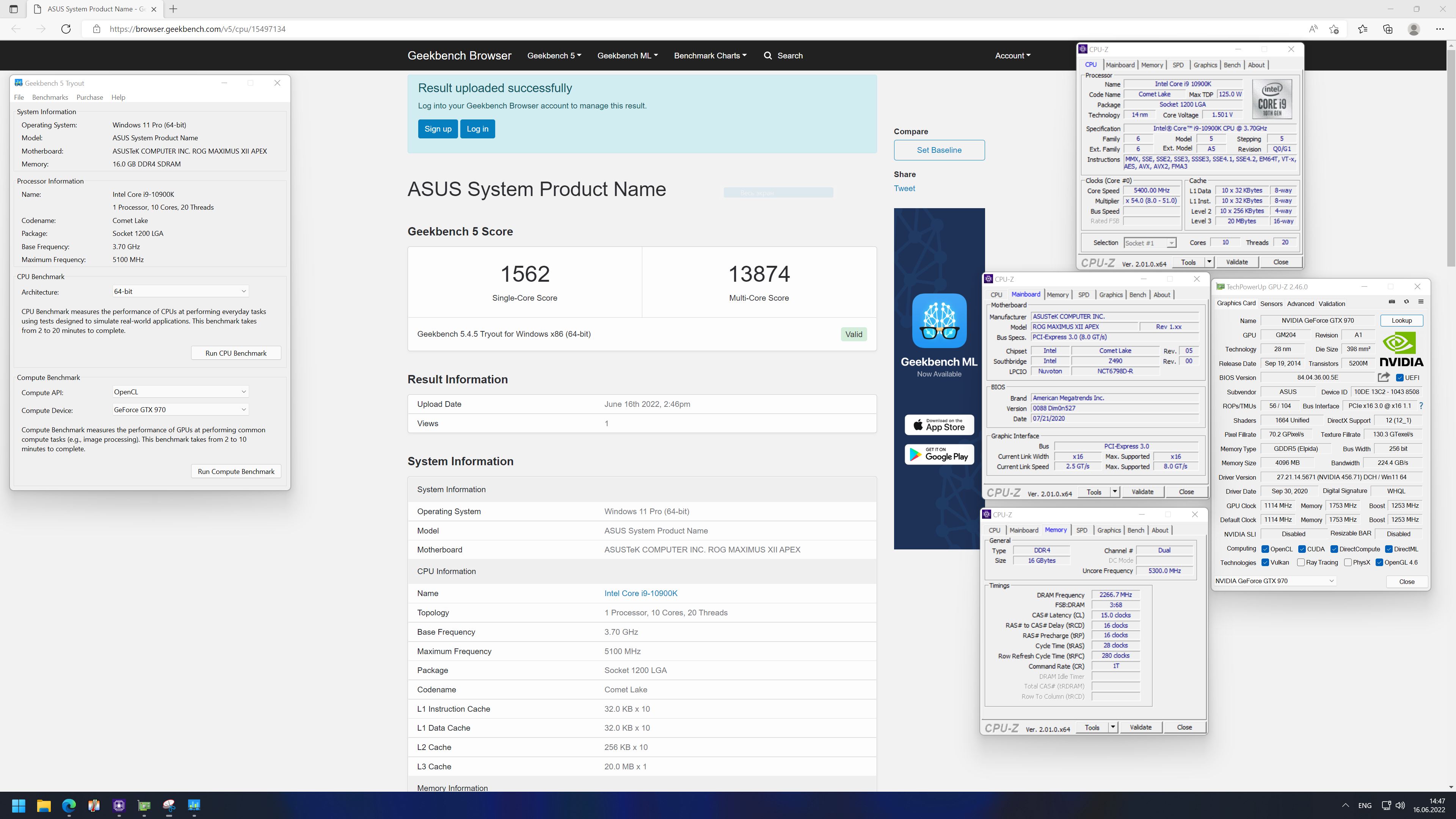Open the Purchase menu in Geekbench 5 Tryout
Image resolution: width=1456 pixels, height=819 pixels.
click(90, 97)
